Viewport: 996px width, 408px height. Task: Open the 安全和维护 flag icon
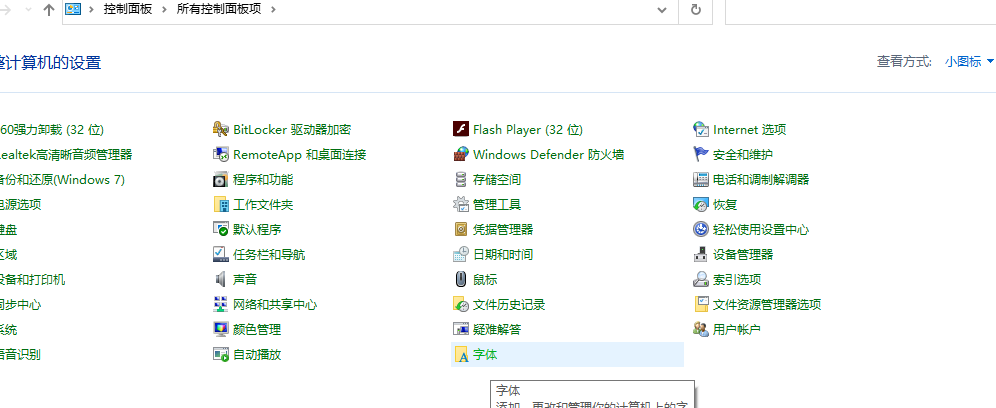coord(701,155)
